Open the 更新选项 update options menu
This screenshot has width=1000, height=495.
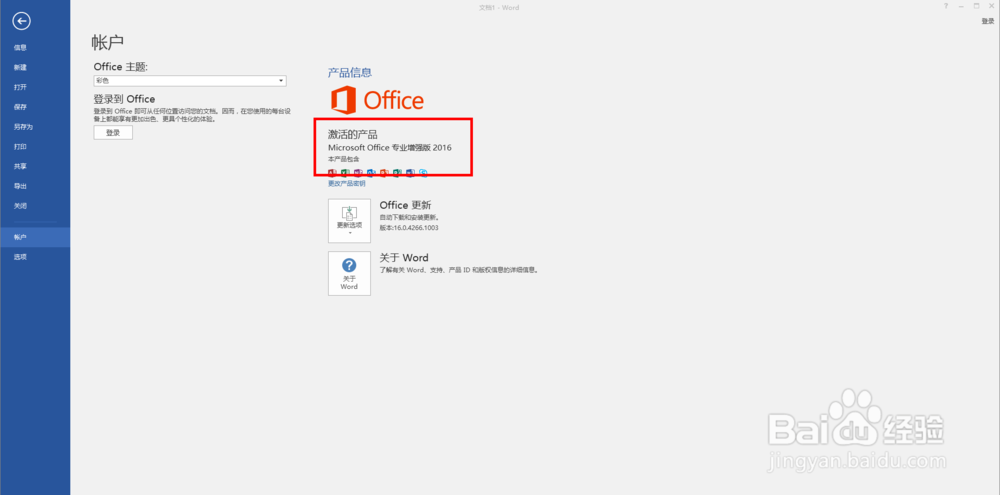[349, 221]
